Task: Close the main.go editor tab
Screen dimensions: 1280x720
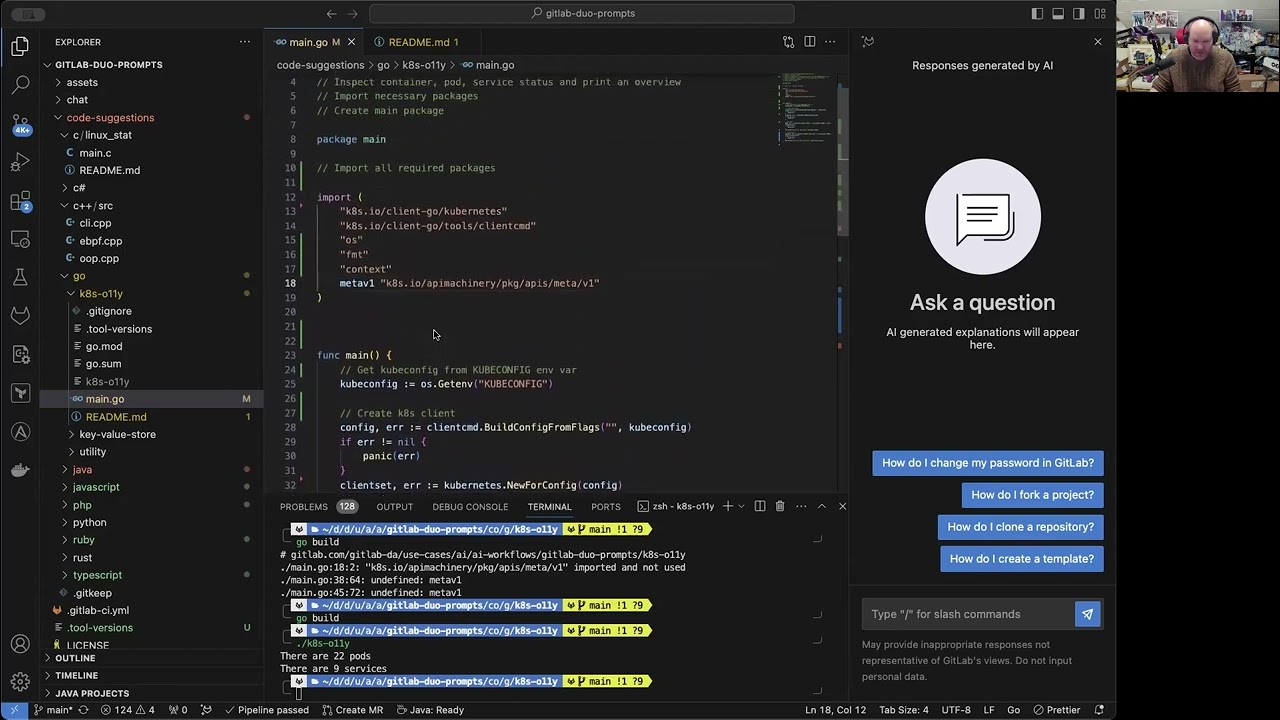Action: [x=351, y=42]
